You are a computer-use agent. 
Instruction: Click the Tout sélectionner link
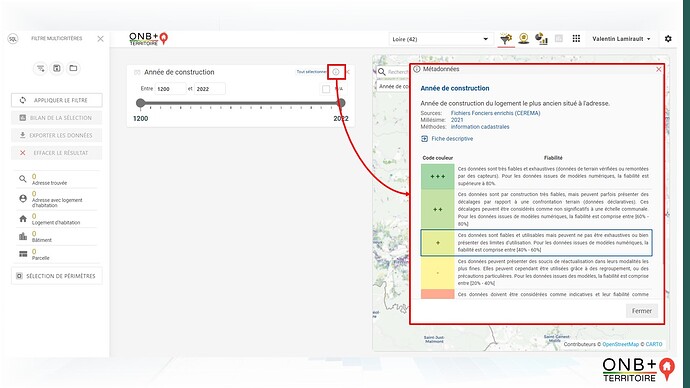click(311, 72)
